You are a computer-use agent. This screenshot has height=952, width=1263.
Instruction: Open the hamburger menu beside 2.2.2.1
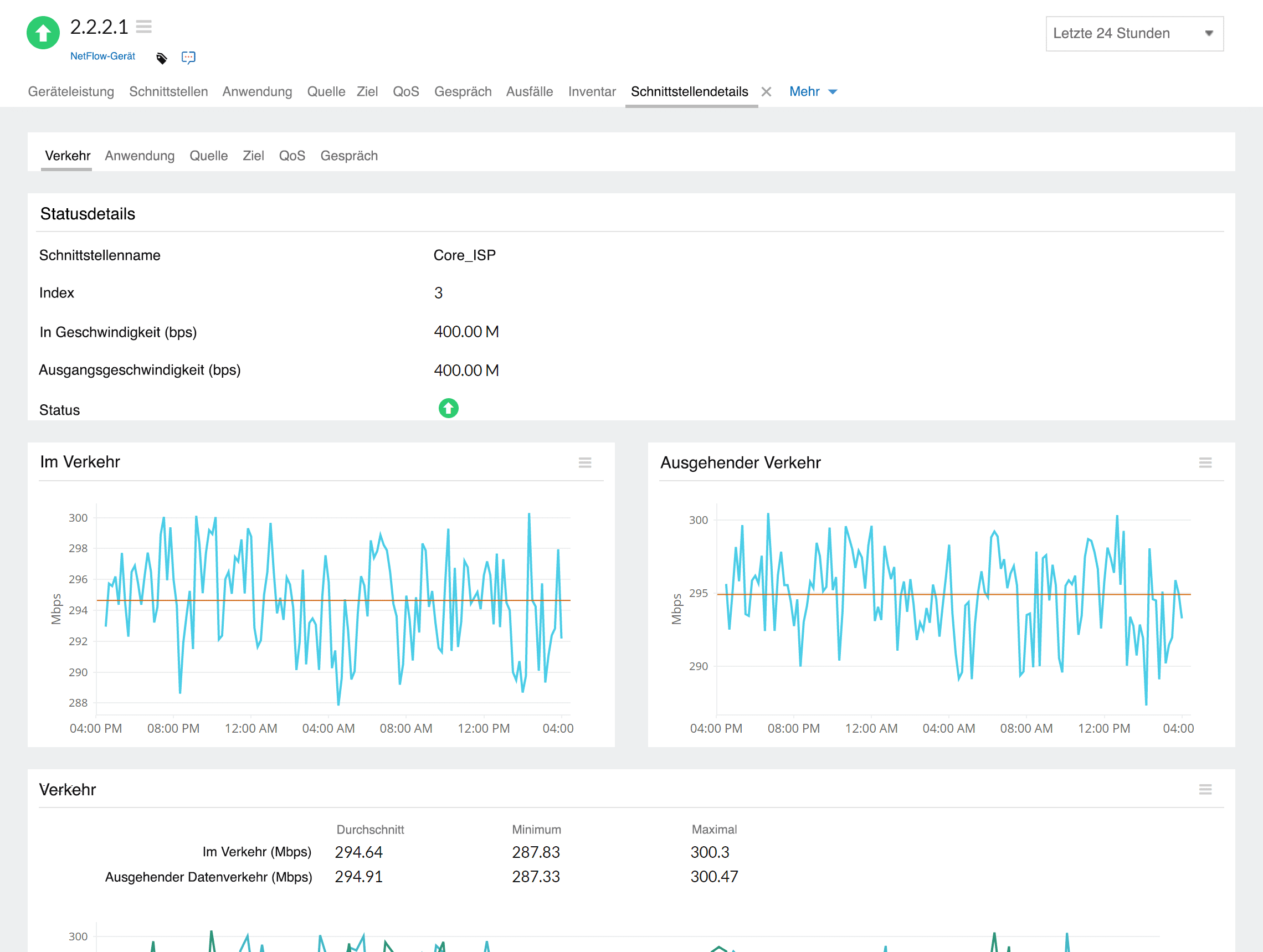[145, 26]
